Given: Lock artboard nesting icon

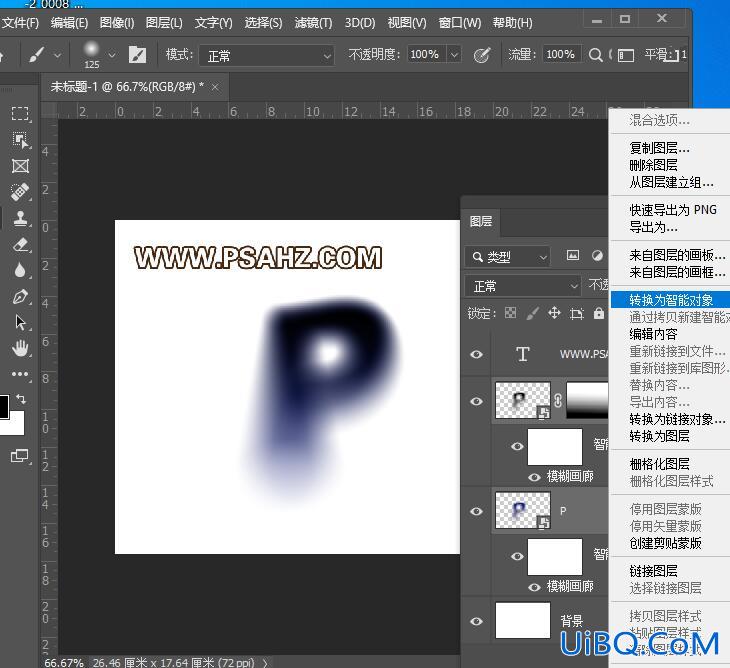Looking at the screenshot, I should pos(576,313).
